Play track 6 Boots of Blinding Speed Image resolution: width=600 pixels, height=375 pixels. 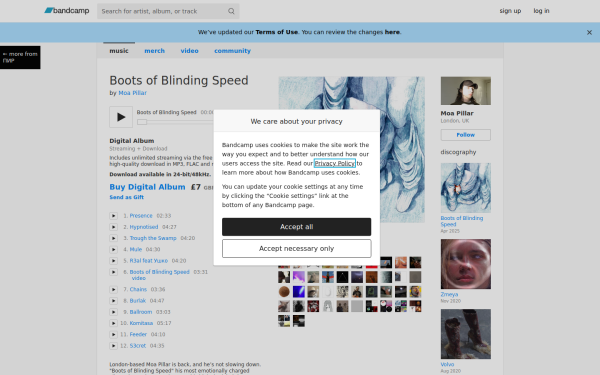pyautogui.click(x=114, y=272)
